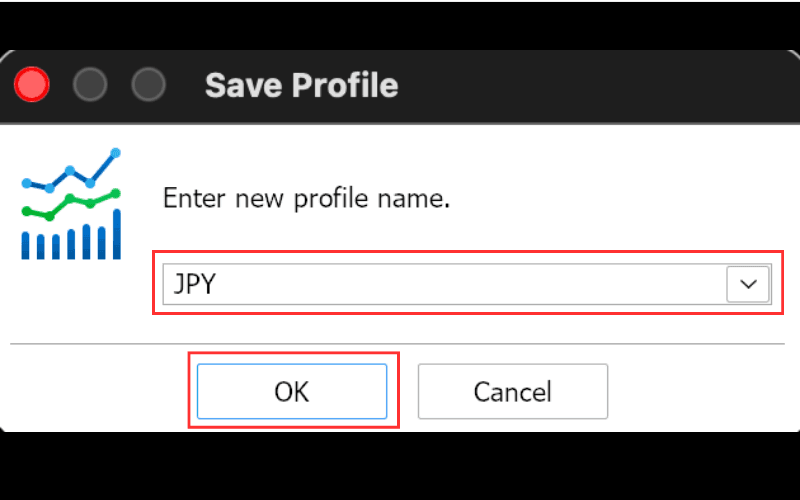Viewport: 800px width, 500px height.
Task: Close the Save Profile dialog with the red button
Action: (x=32, y=84)
